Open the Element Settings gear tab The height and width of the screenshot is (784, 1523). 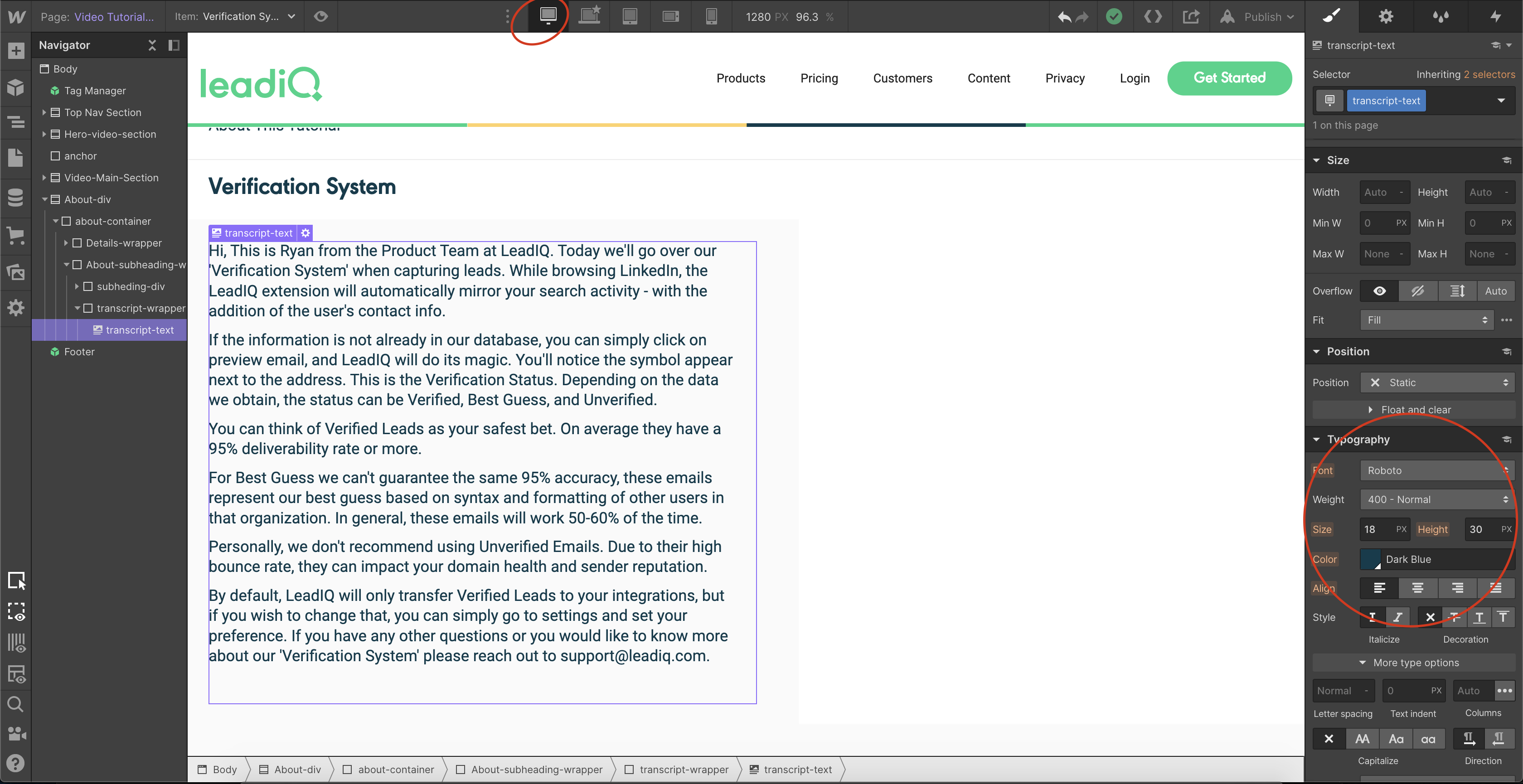[x=1386, y=16]
